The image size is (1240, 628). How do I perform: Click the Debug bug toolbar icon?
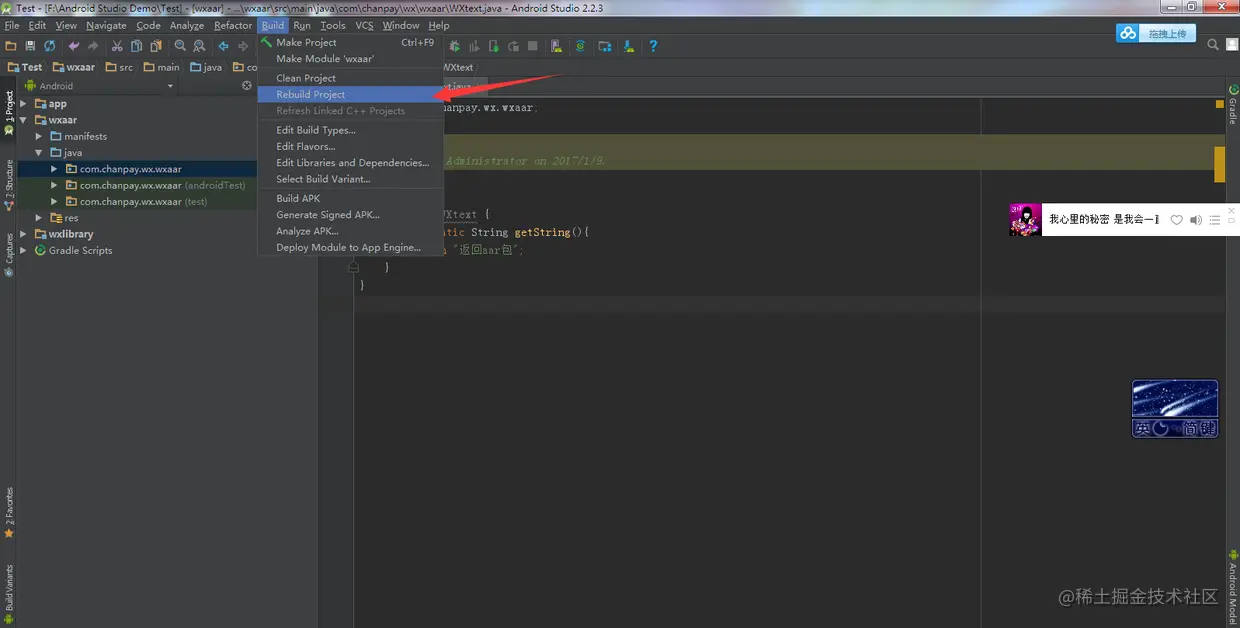(x=455, y=46)
